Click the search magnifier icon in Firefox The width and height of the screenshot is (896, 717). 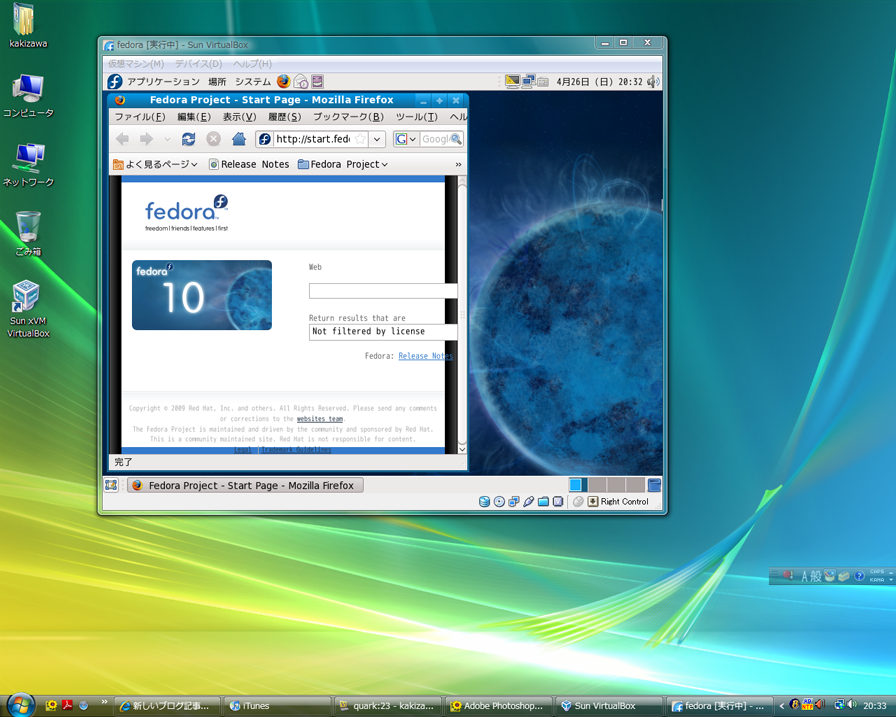coord(455,139)
